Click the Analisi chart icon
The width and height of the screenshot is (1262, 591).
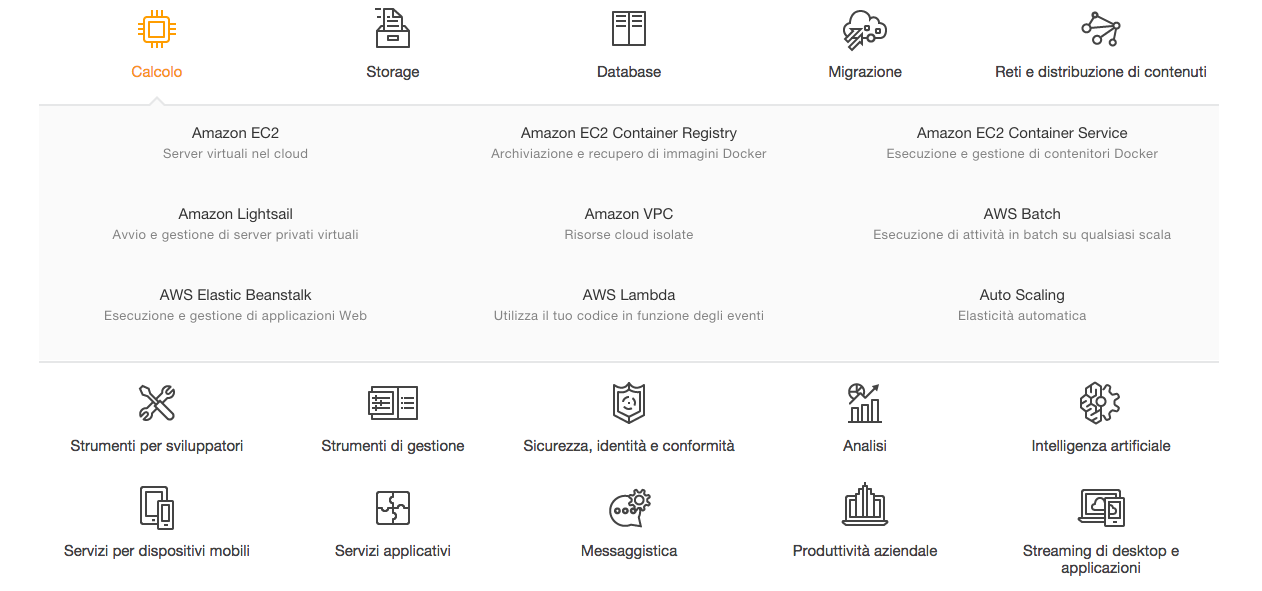click(865, 403)
